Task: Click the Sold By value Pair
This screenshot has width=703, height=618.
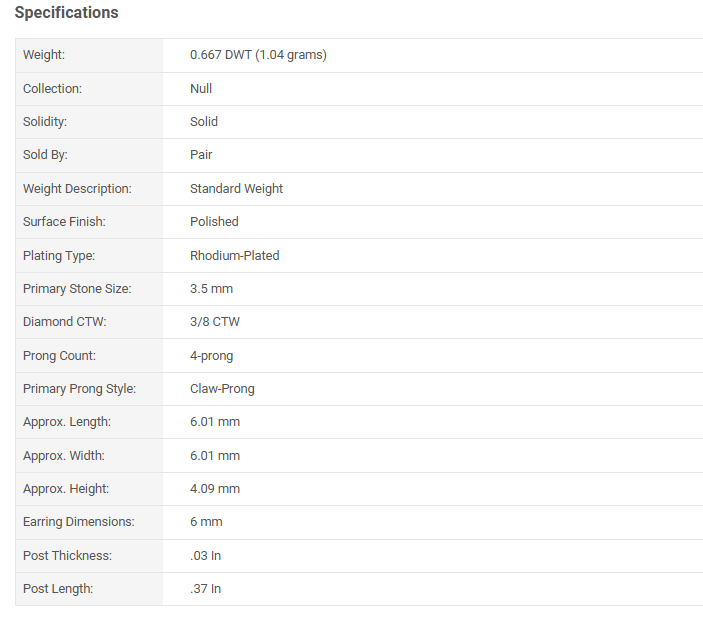Action: (x=201, y=155)
